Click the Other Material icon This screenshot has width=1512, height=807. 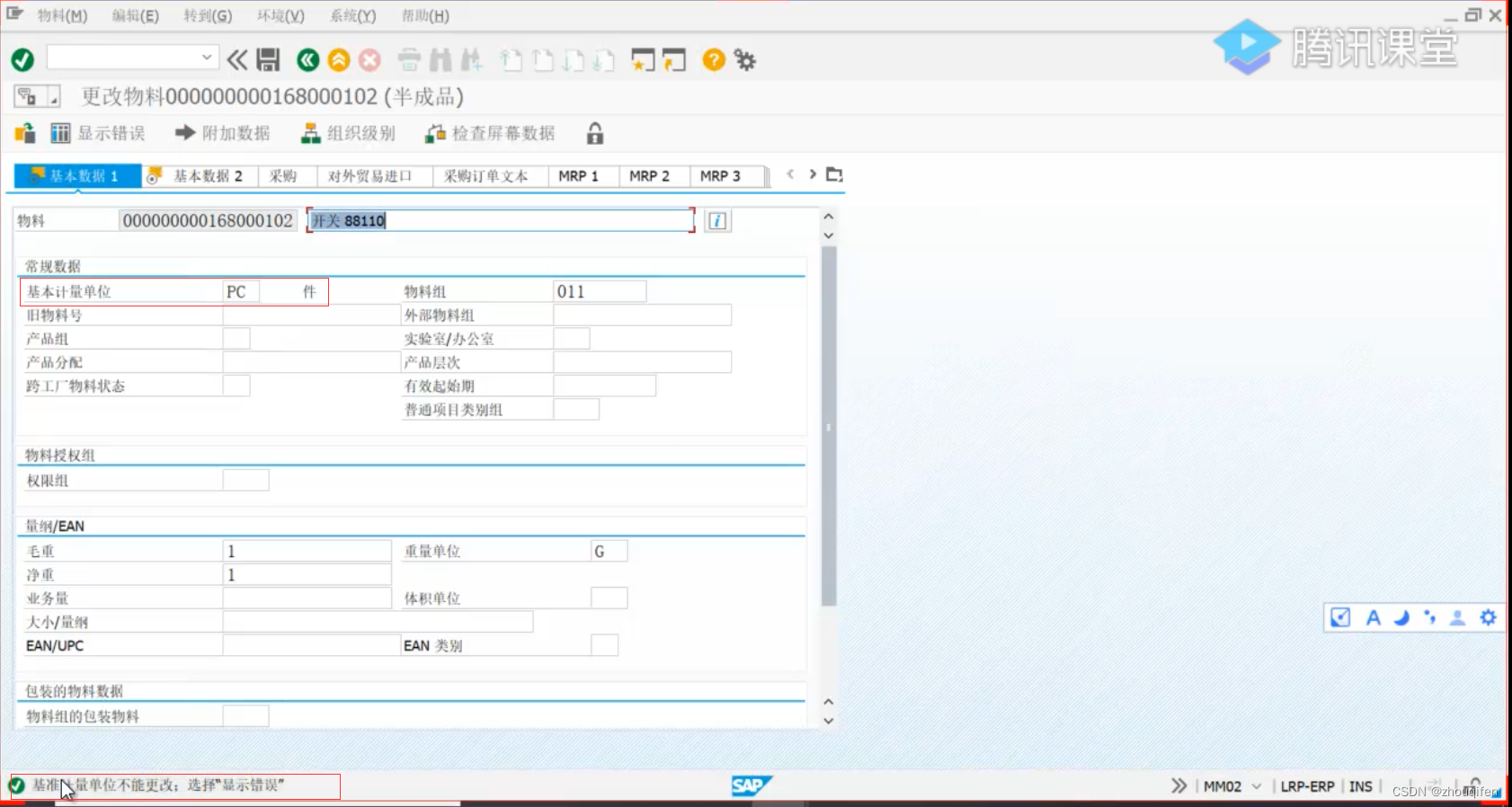[x=25, y=134]
